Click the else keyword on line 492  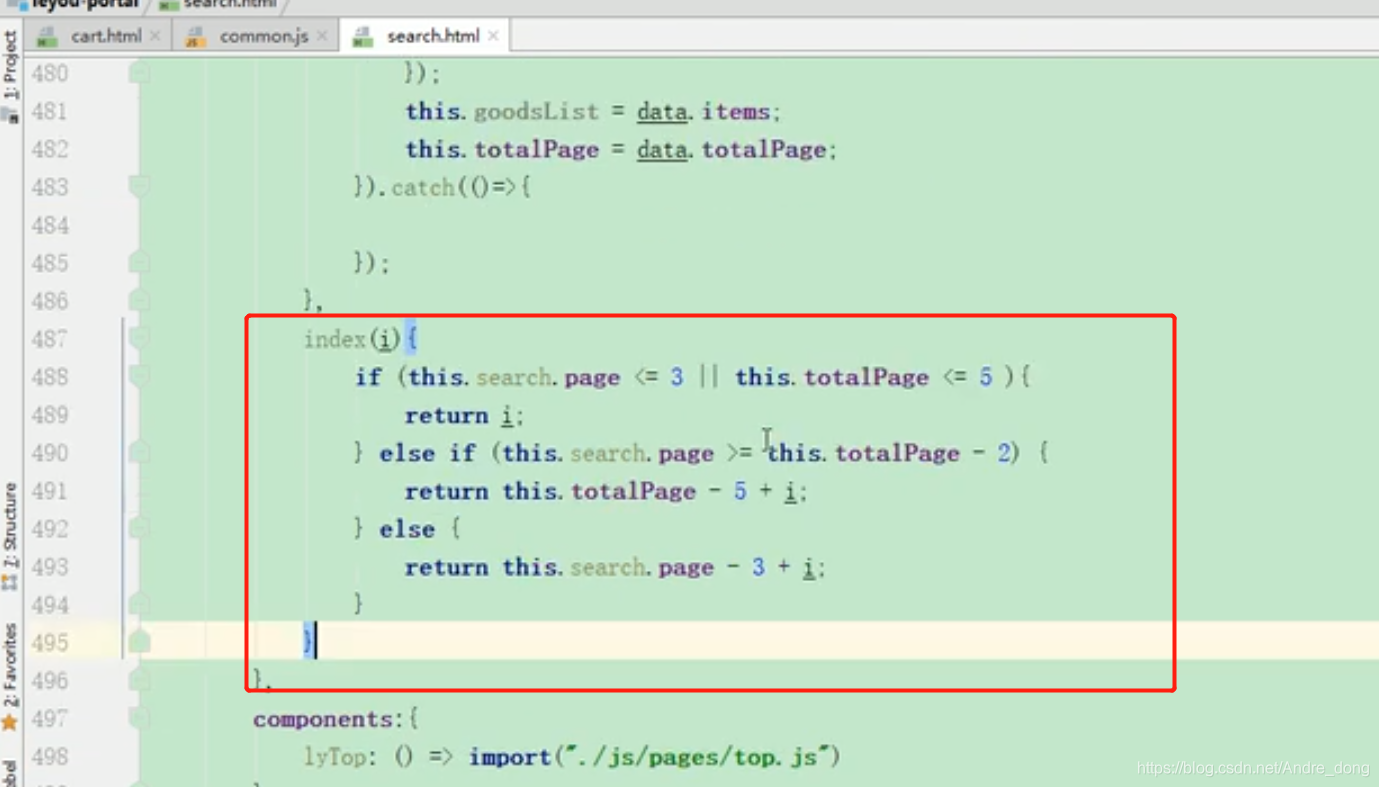click(407, 529)
